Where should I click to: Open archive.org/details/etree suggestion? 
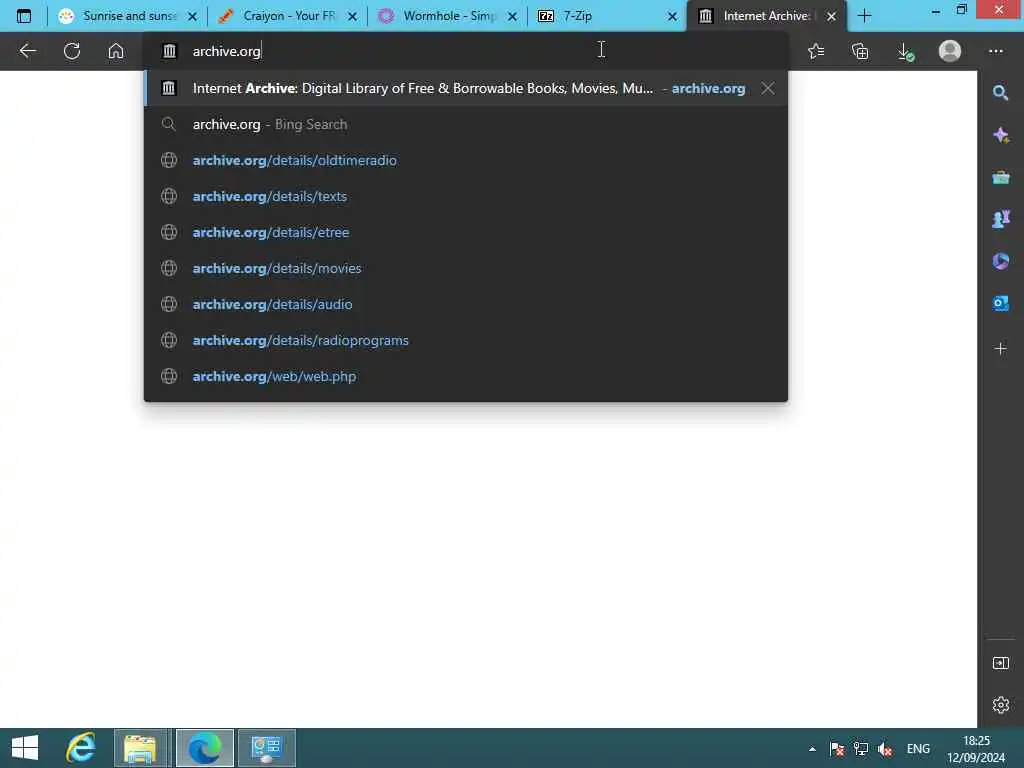[x=466, y=232]
